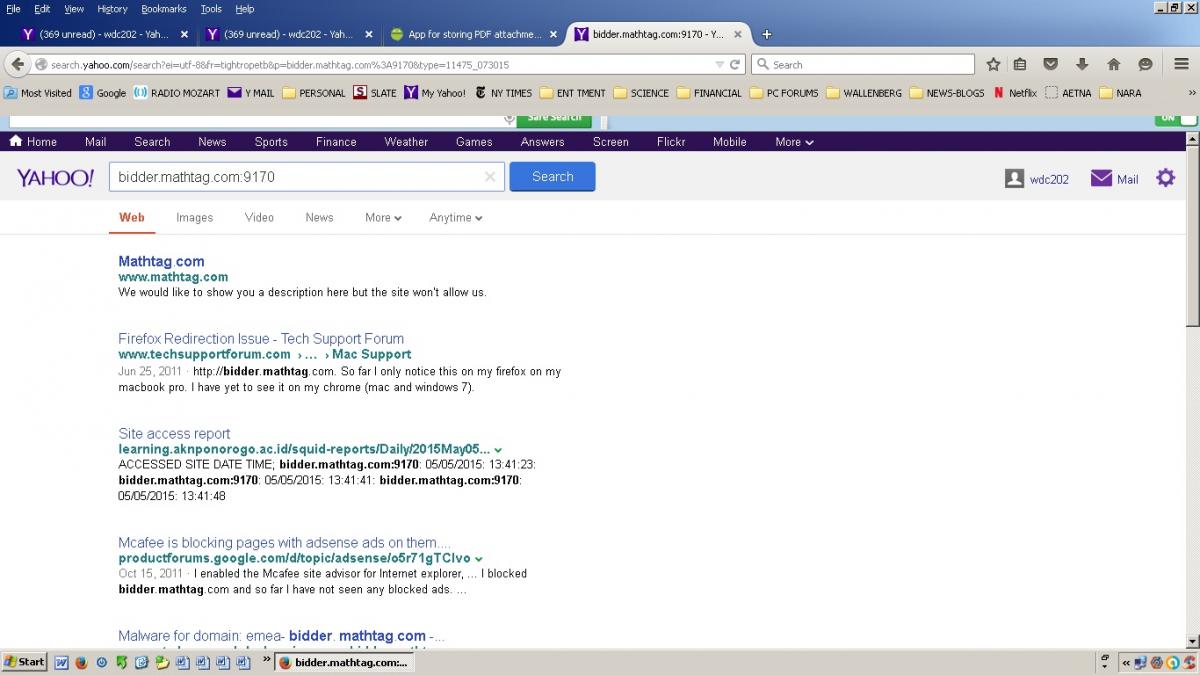Open the Tools menu
Image resolution: width=1200 pixels, height=675 pixels.
[211, 9]
